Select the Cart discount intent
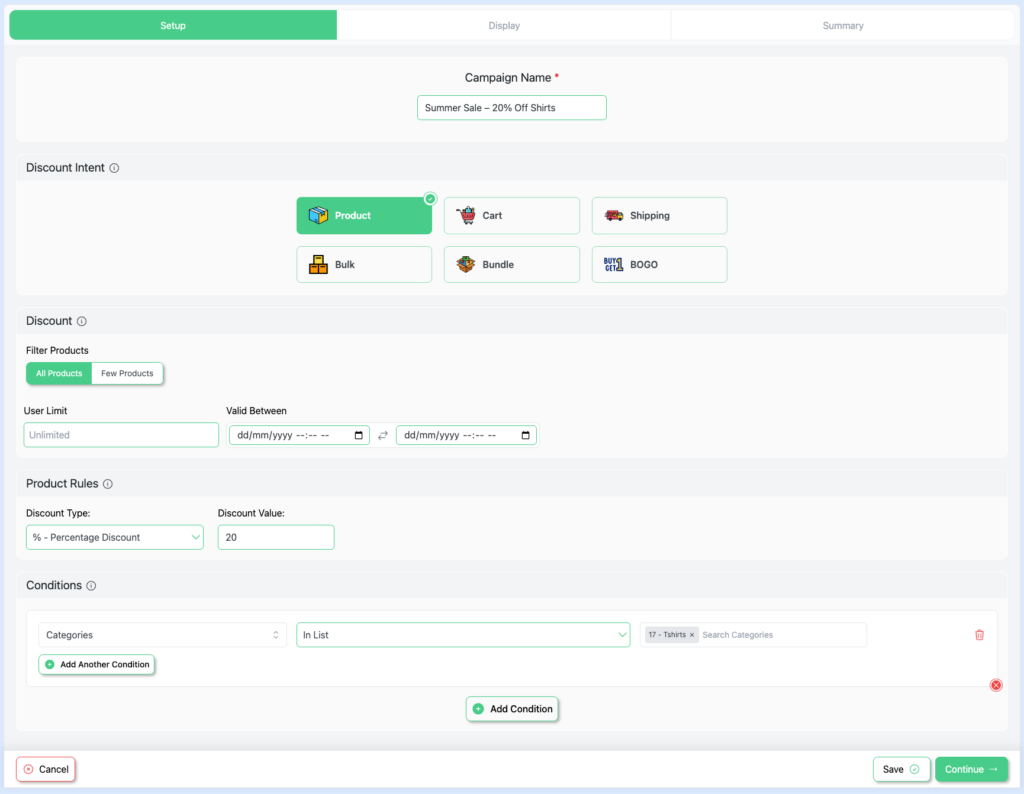Image resolution: width=1024 pixels, height=794 pixels. (511, 216)
